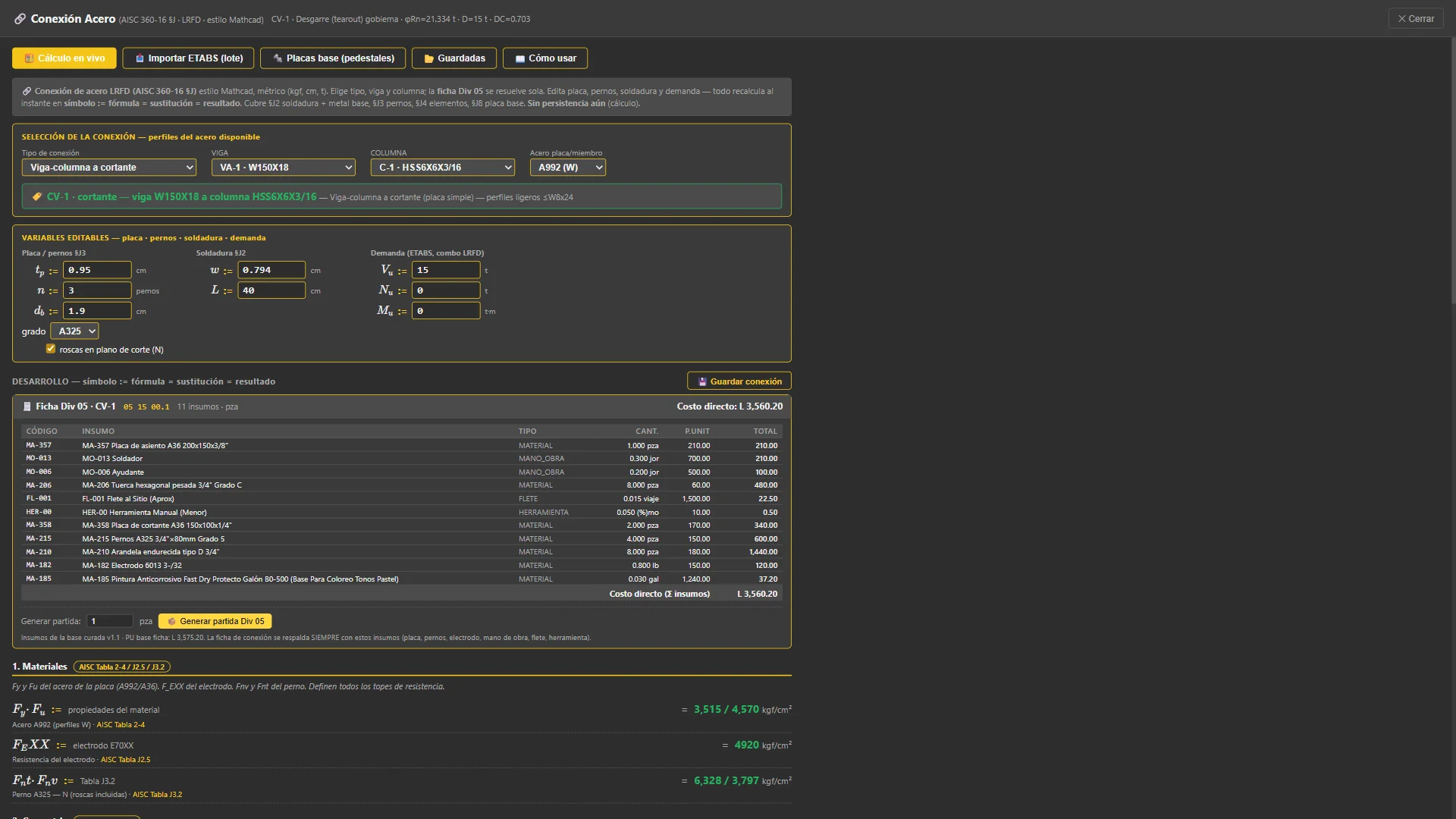Open the AISC Tabla J3.2 reference link
Screen dimensions: 1456x819
coord(157,795)
